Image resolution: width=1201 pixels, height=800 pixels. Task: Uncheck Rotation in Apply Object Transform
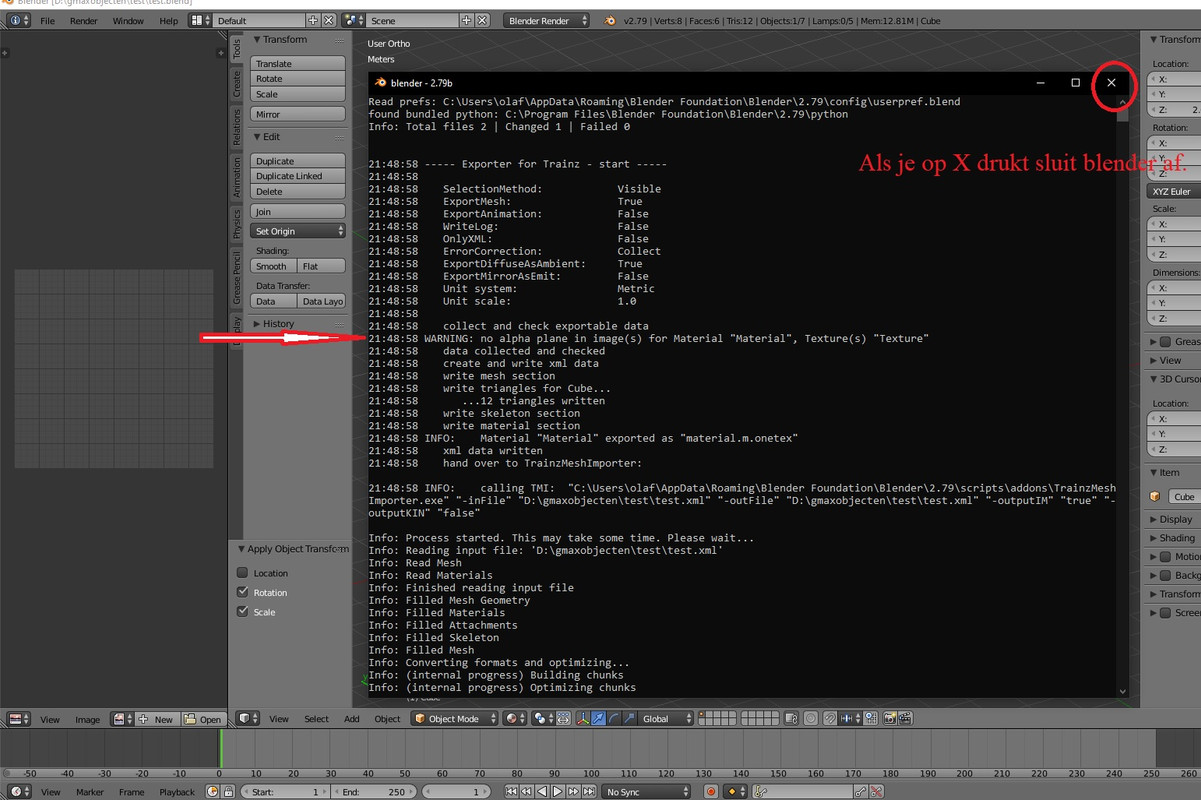242,592
